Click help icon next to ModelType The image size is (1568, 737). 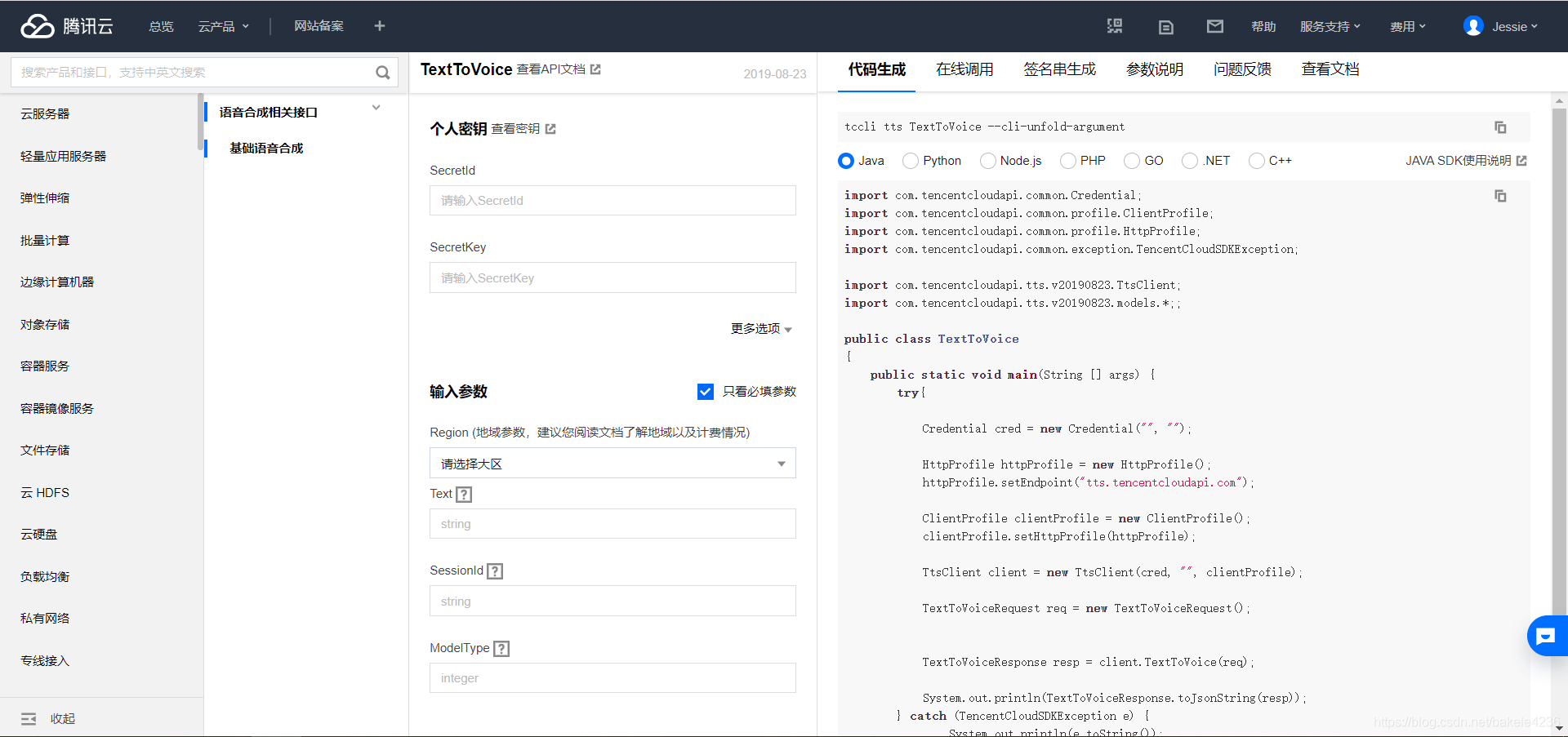[x=502, y=649]
